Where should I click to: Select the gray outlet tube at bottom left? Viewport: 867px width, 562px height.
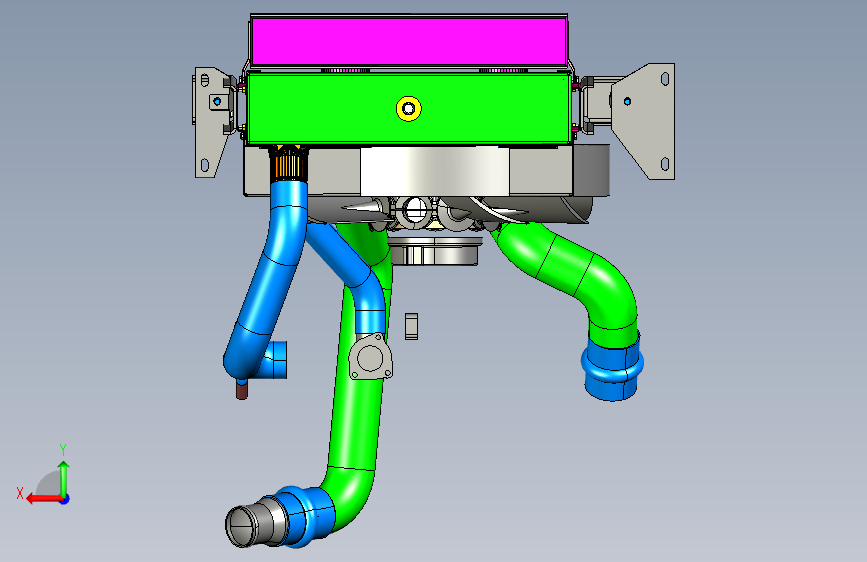pyautogui.click(x=255, y=523)
